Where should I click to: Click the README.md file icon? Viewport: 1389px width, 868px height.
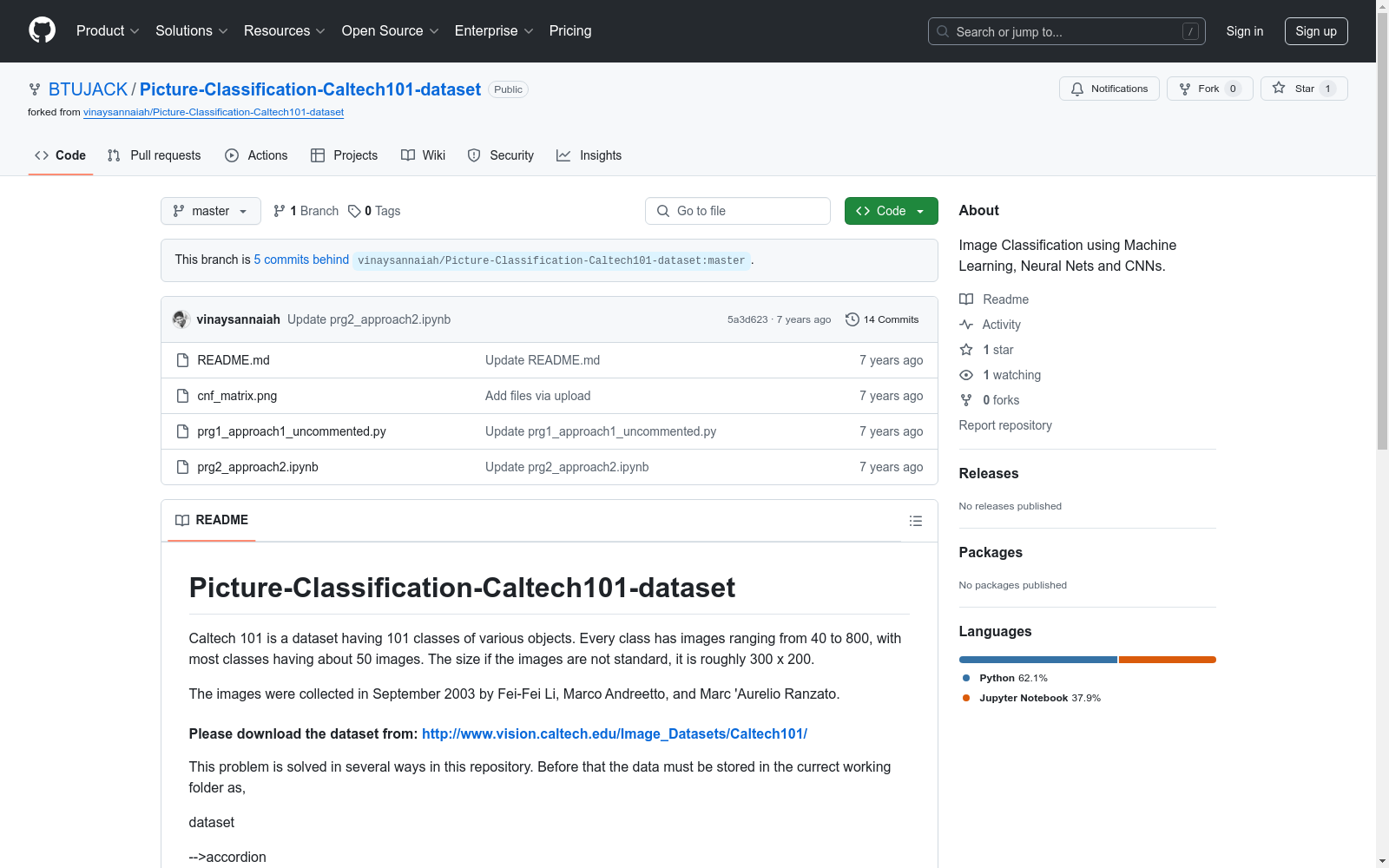(x=182, y=360)
